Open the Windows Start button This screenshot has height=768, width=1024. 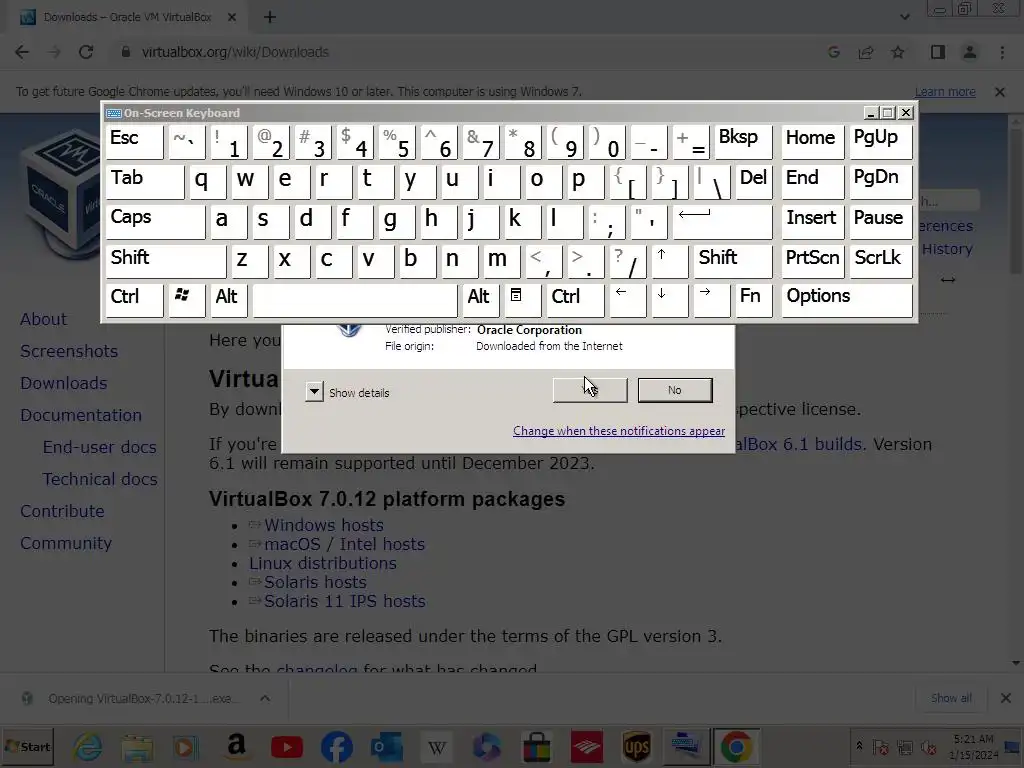(x=28, y=747)
